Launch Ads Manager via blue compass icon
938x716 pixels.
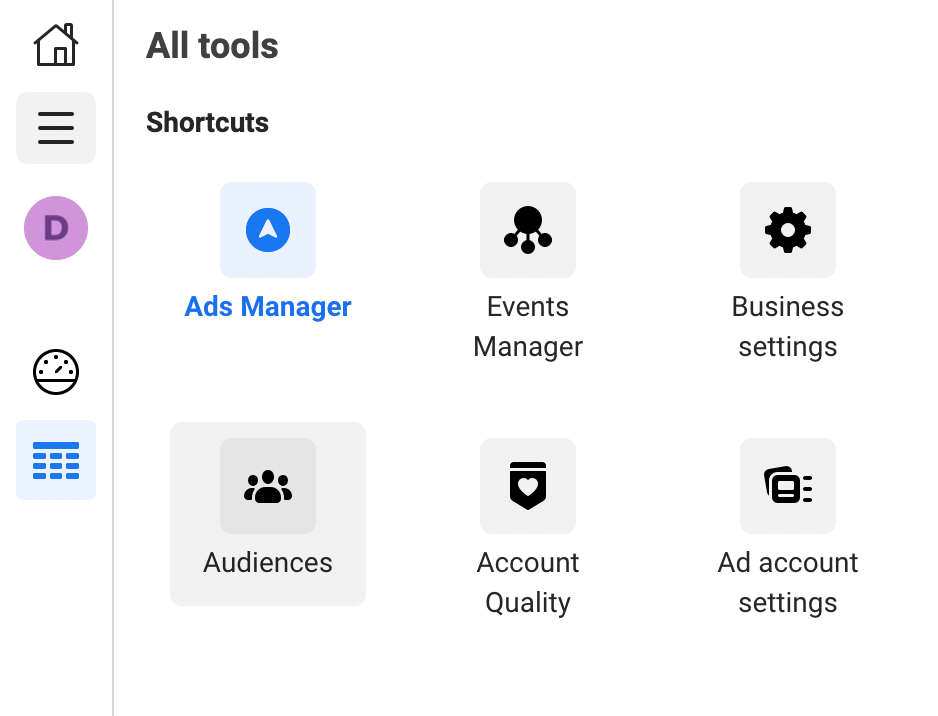pos(268,230)
